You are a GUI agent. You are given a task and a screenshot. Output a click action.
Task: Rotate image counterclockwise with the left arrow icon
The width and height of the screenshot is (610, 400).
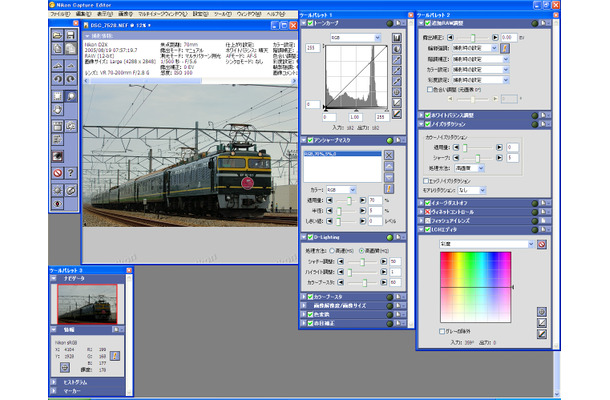pos(58,79)
